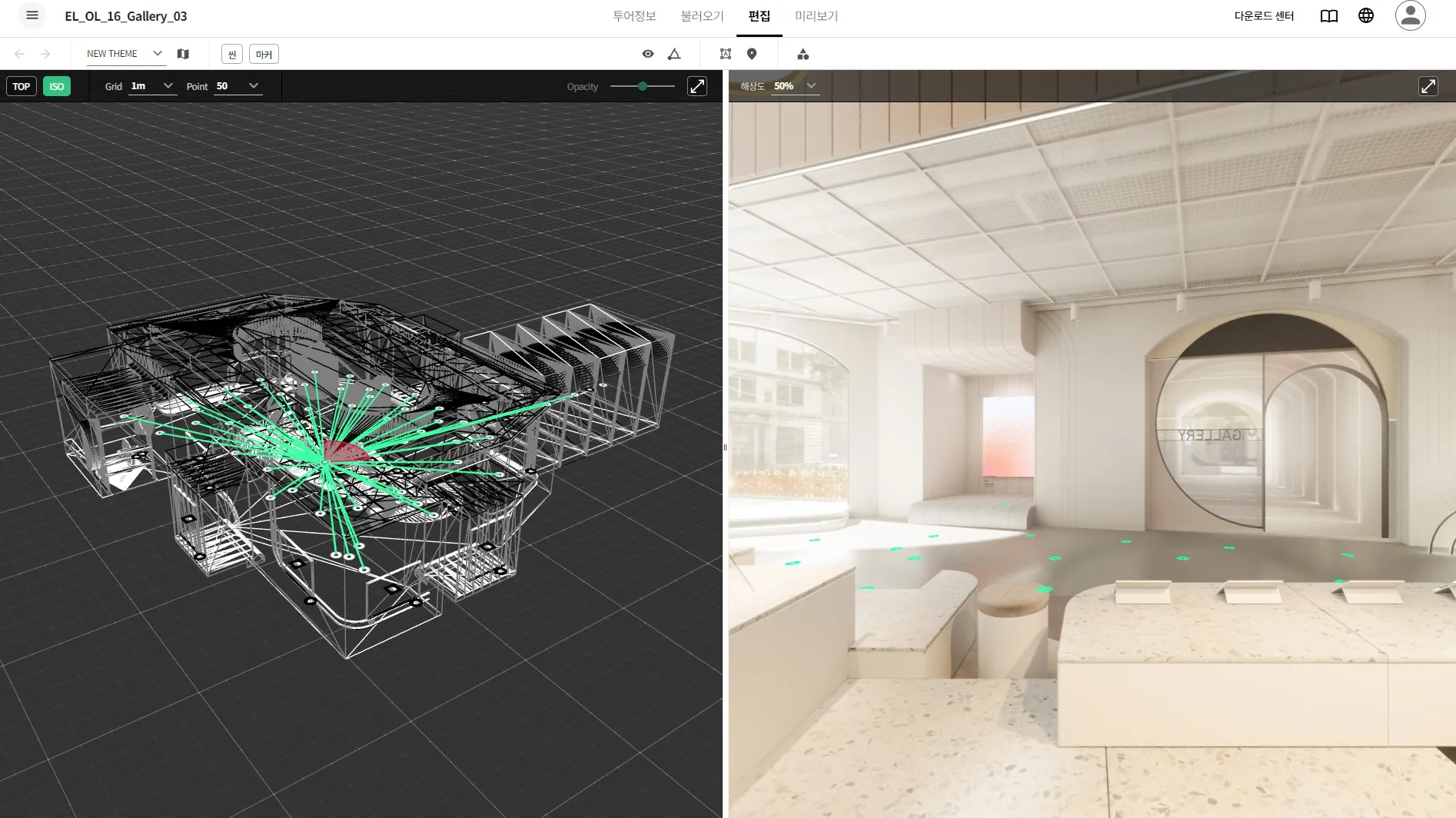The width and height of the screenshot is (1456, 818).
Task: Toggle visibility with the eye icon
Action: coord(648,54)
